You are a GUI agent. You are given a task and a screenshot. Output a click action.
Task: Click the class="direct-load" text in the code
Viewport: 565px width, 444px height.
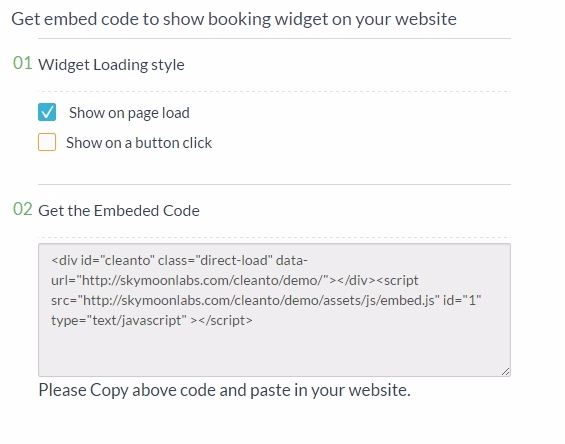(x=215, y=260)
